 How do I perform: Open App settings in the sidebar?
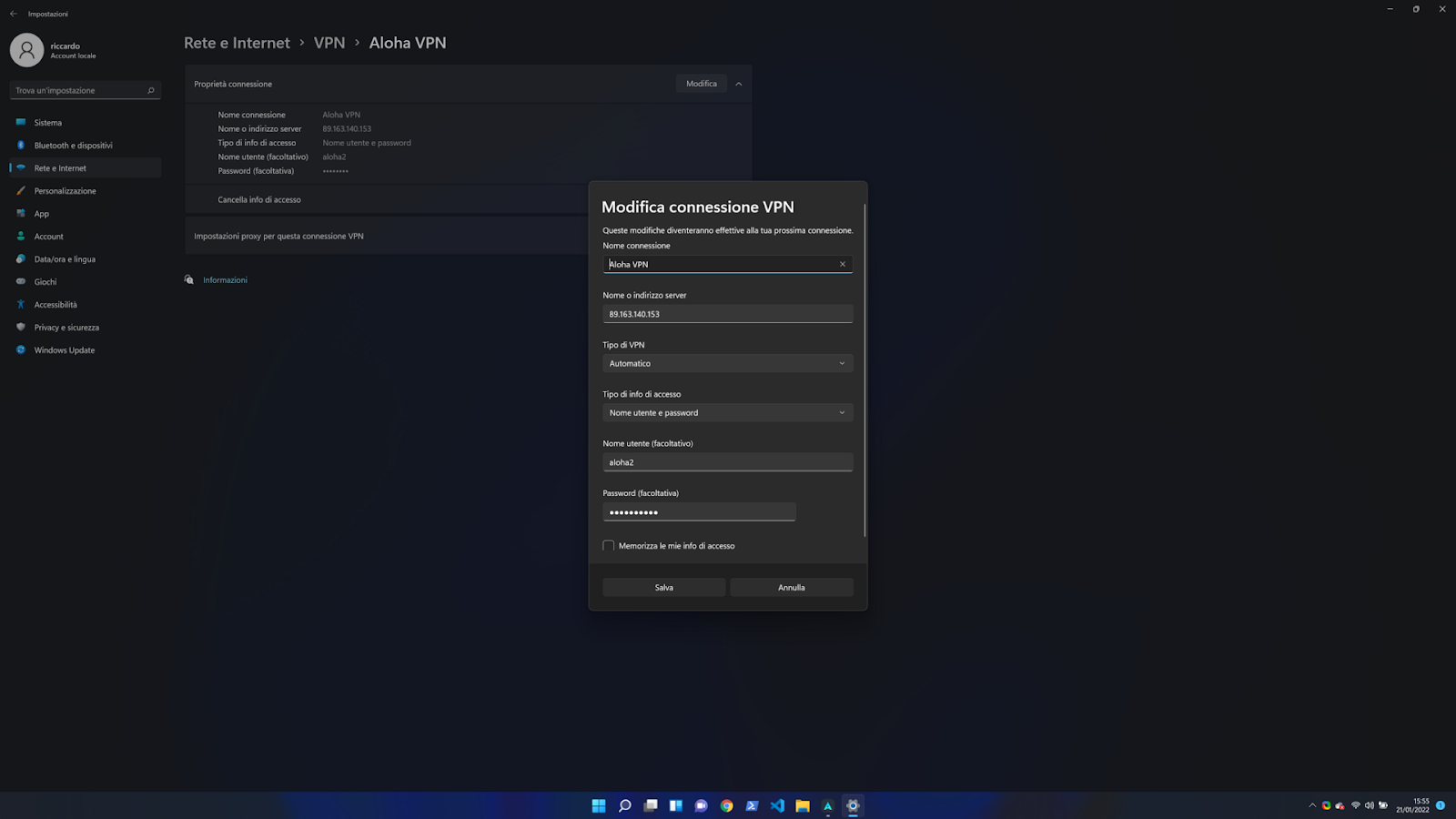point(86,214)
